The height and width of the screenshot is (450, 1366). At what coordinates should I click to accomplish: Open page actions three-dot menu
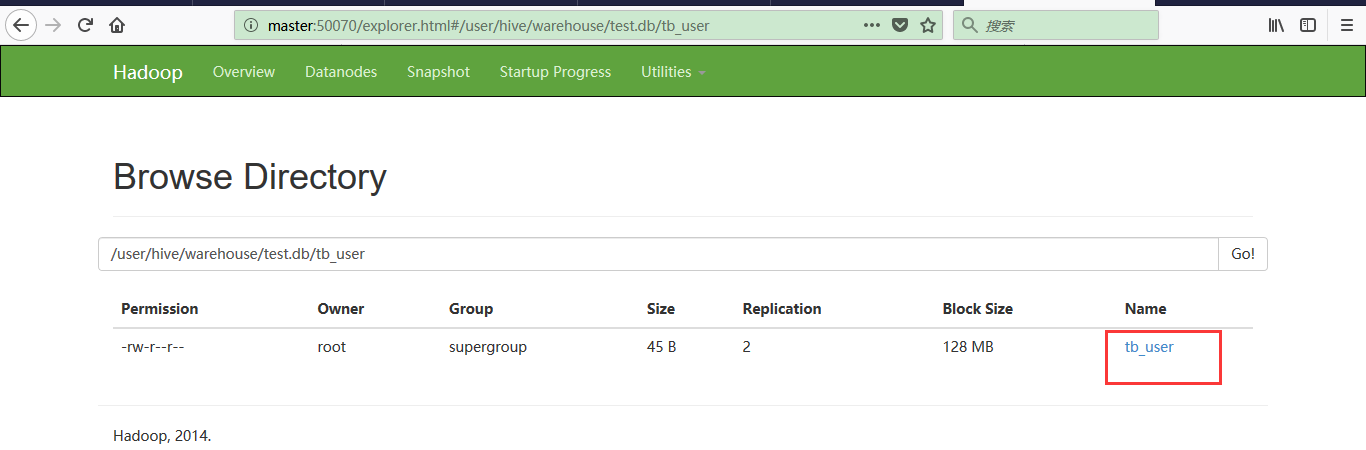(x=872, y=25)
